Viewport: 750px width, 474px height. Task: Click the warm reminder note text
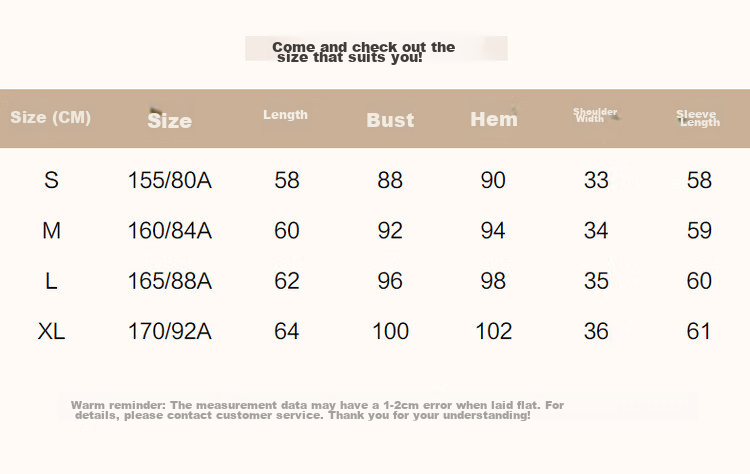pos(318,410)
